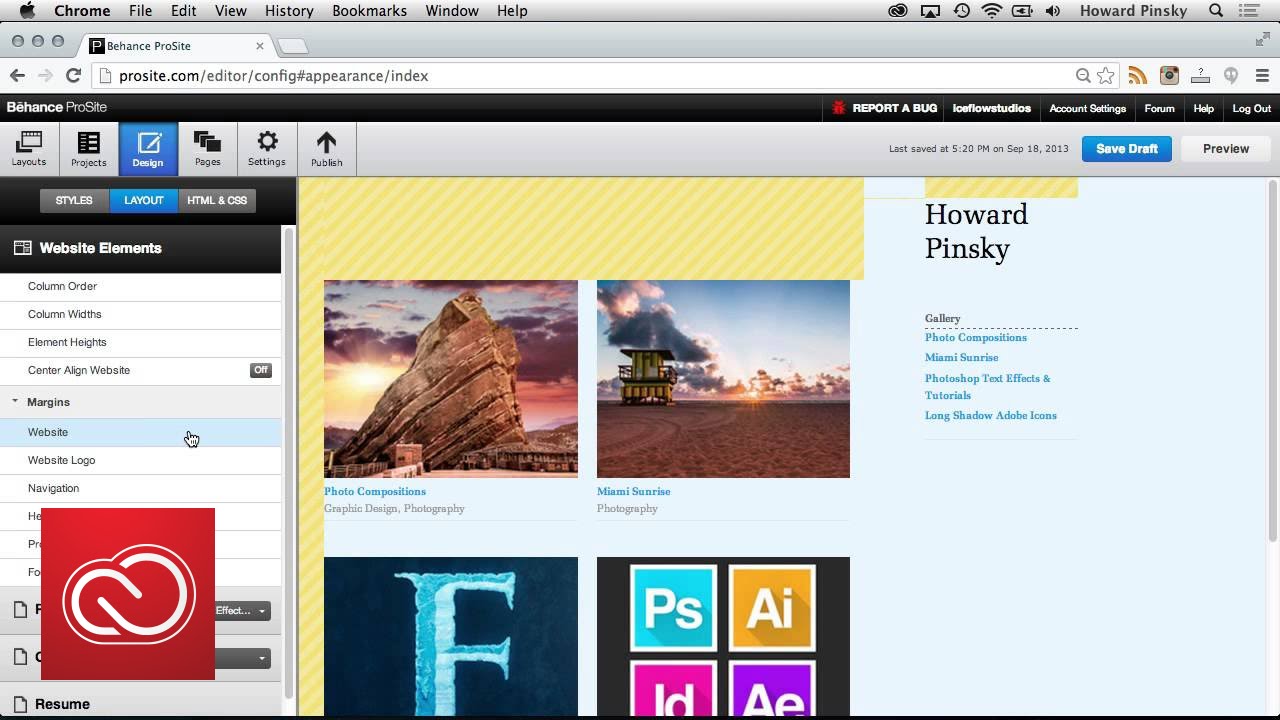Bookmark page with star icon

[x=1105, y=75]
